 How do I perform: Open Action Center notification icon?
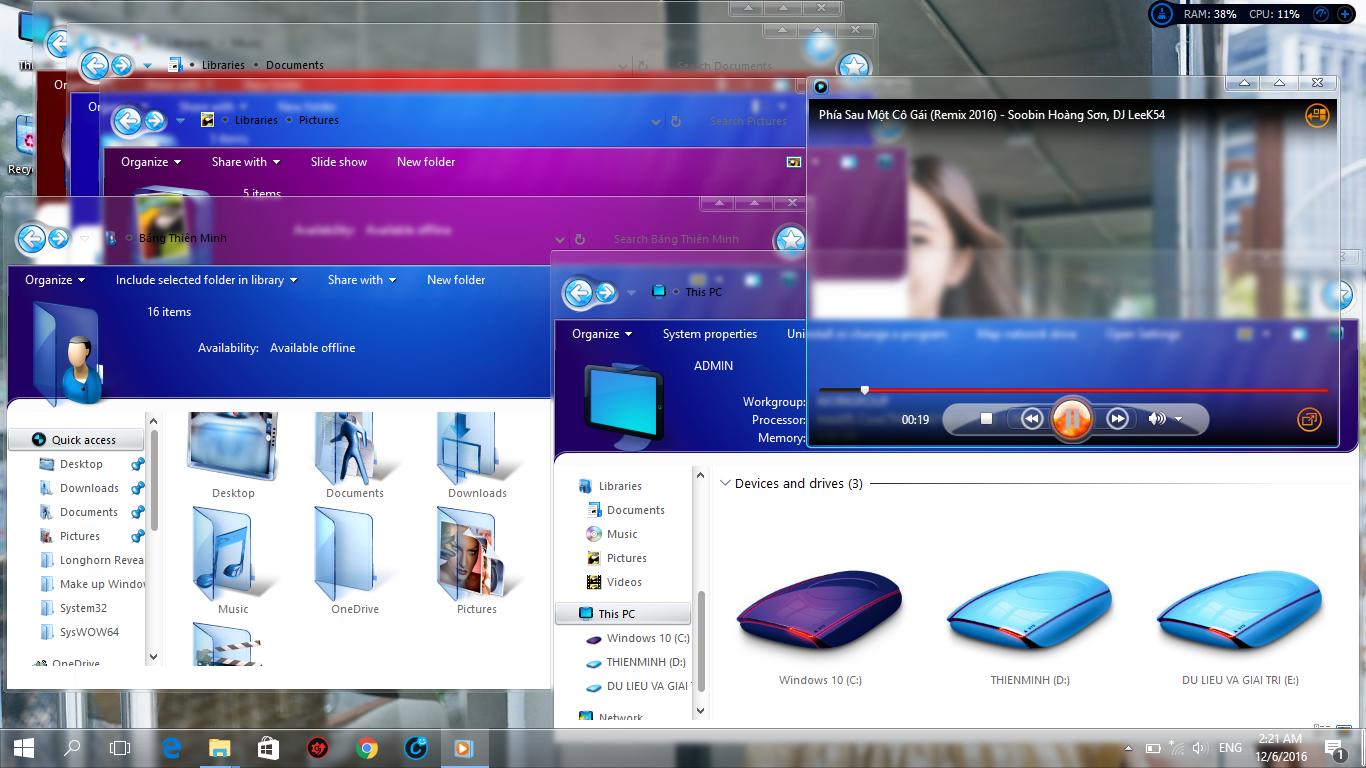(x=1335, y=748)
